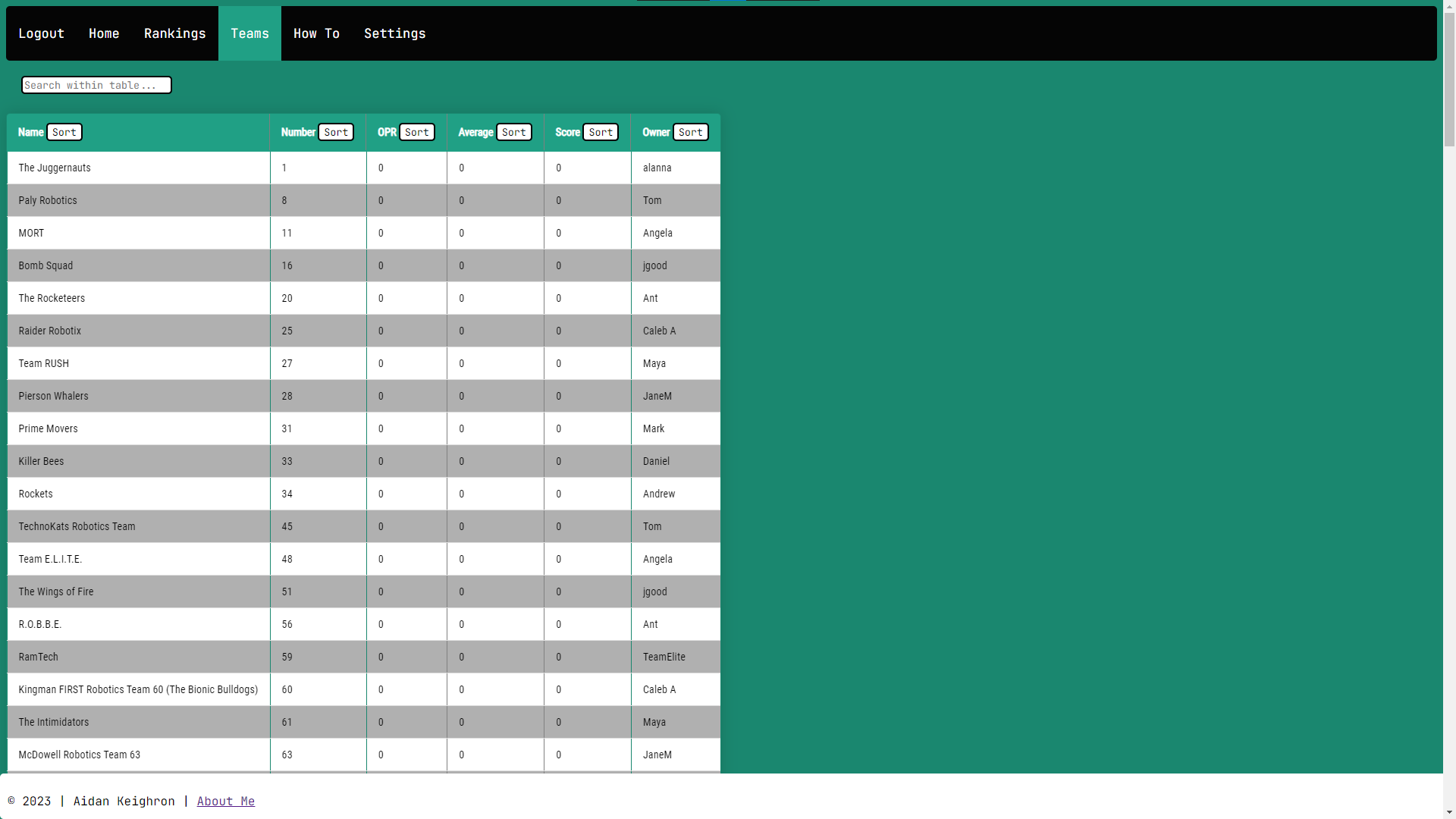
Task: Click team number 20 cell
Action: pyautogui.click(x=318, y=298)
